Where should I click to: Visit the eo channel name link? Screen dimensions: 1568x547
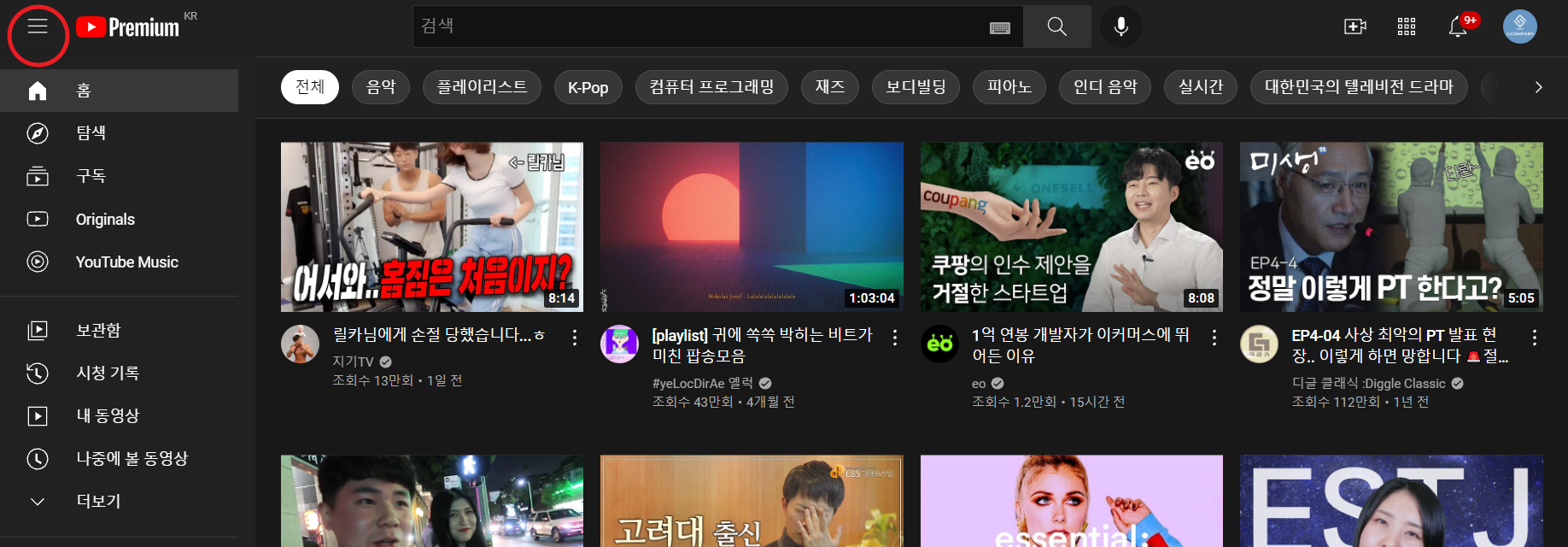pos(979,383)
